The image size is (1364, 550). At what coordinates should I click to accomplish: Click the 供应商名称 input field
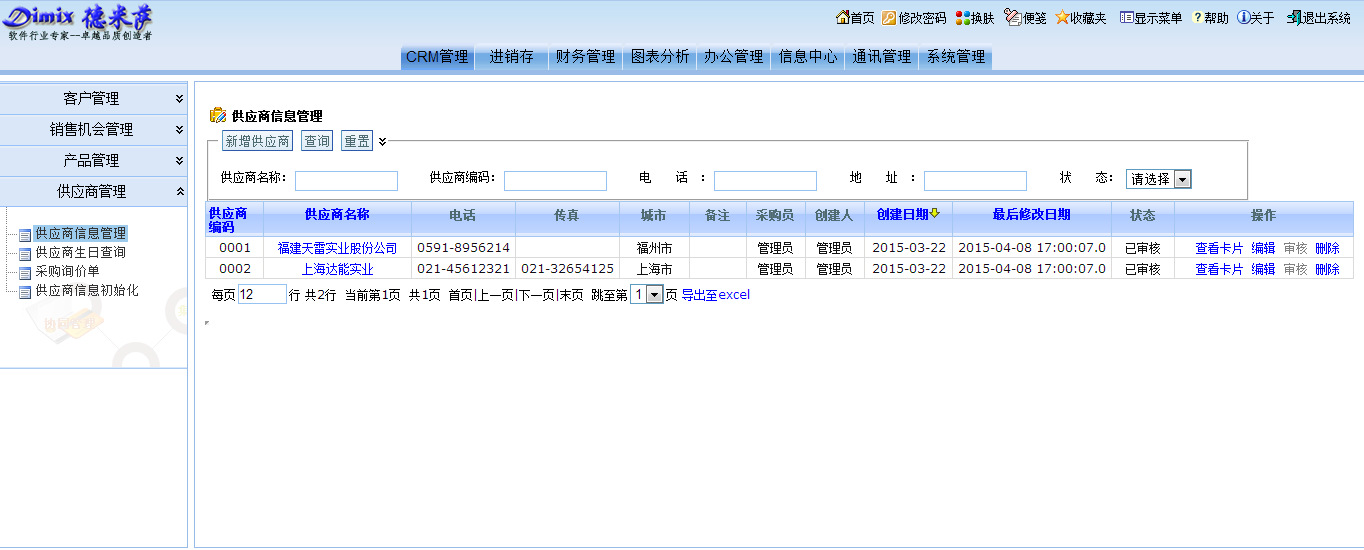[x=346, y=181]
